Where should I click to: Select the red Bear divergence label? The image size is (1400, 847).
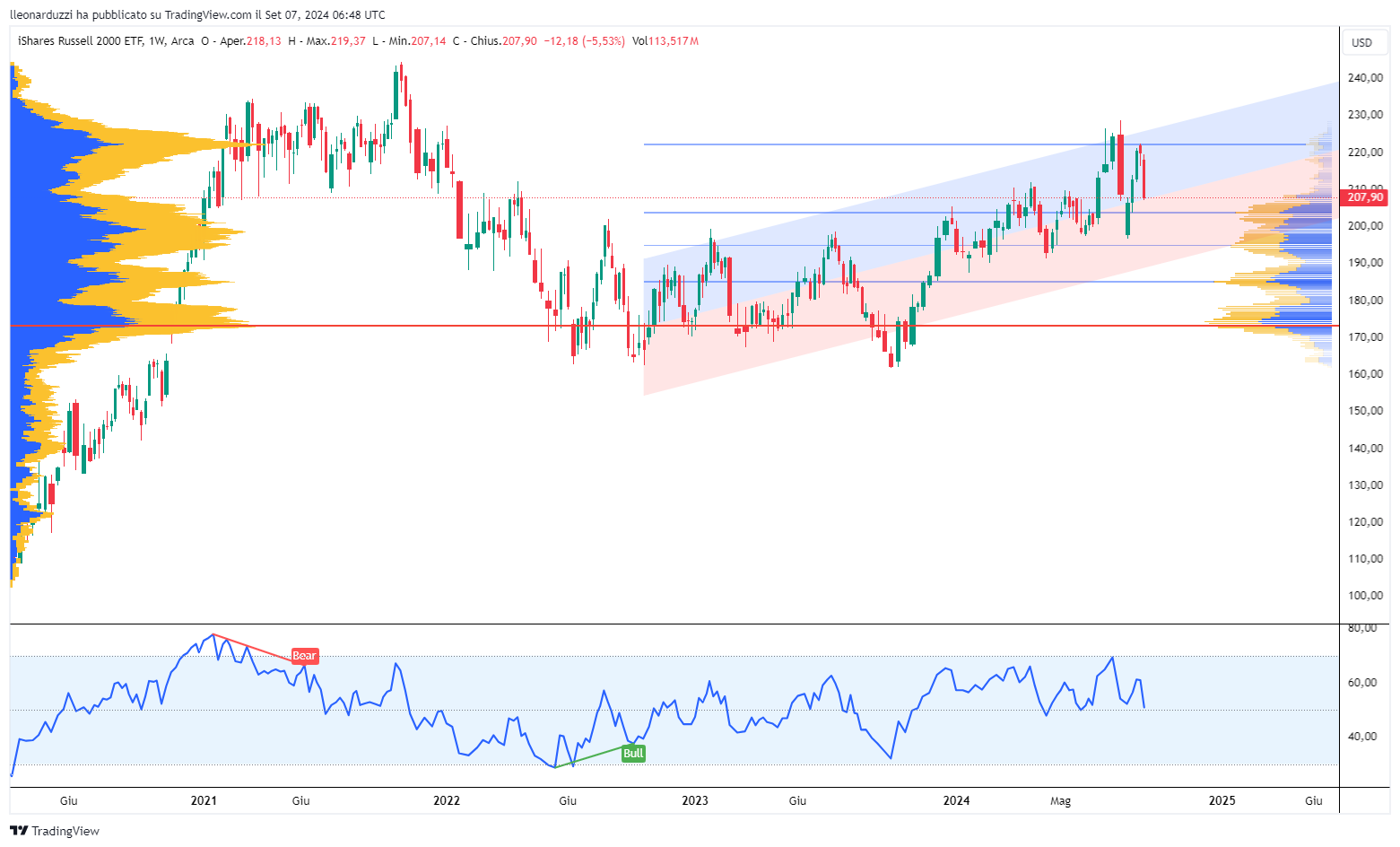(304, 656)
